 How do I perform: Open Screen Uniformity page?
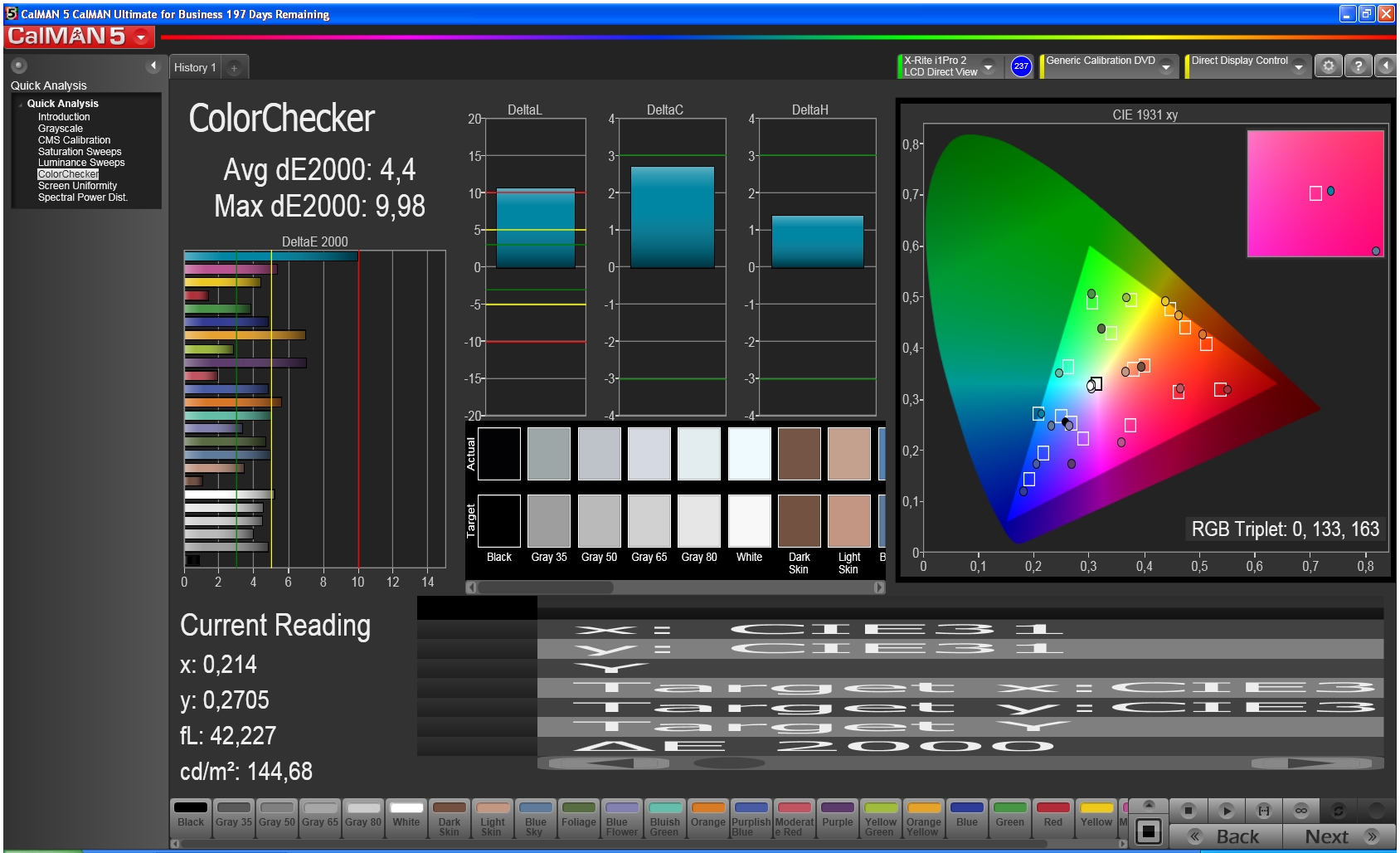77,186
